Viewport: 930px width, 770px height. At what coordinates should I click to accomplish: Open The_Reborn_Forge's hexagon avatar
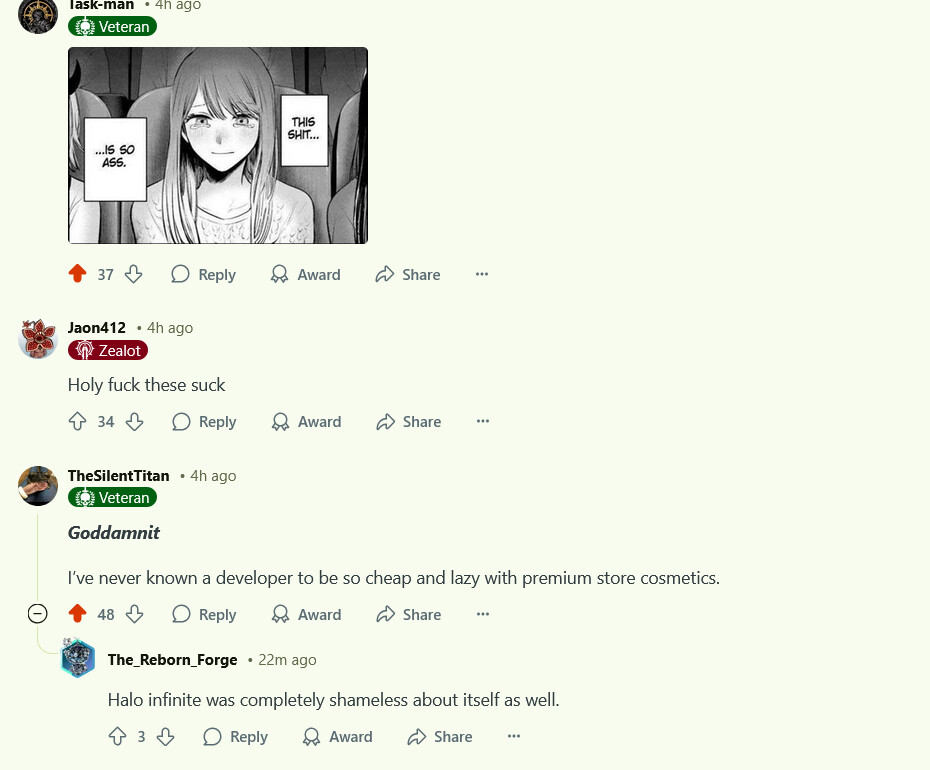(78, 658)
